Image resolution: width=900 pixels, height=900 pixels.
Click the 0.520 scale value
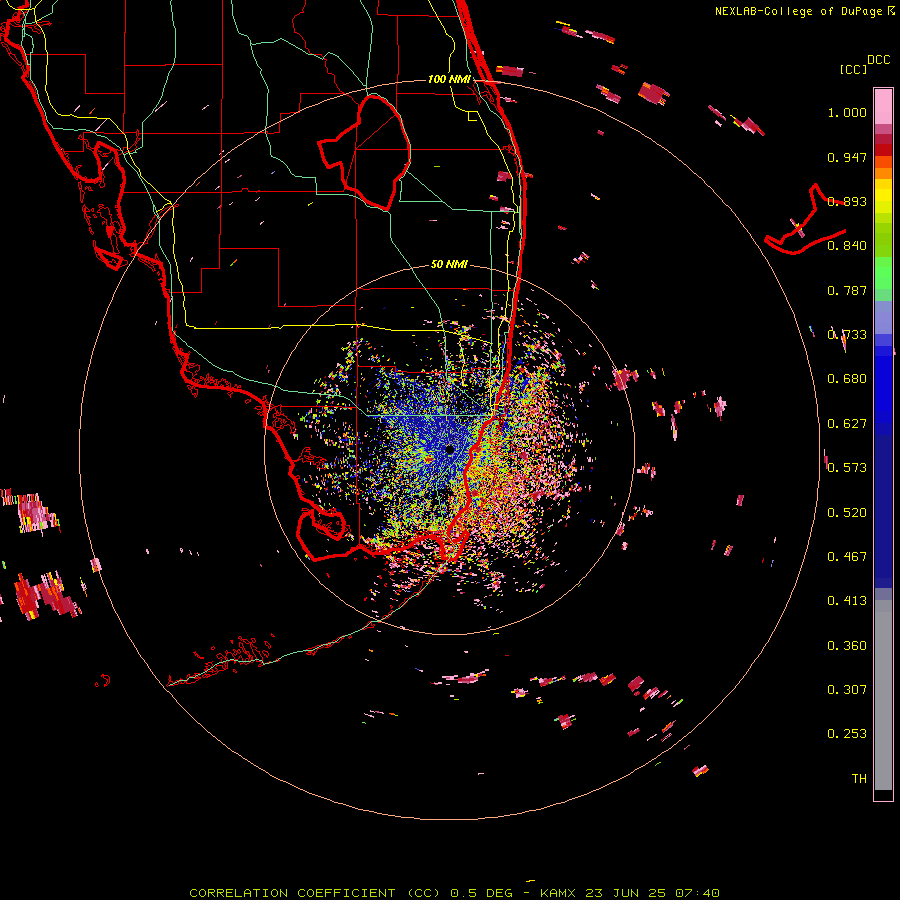click(847, 513)
